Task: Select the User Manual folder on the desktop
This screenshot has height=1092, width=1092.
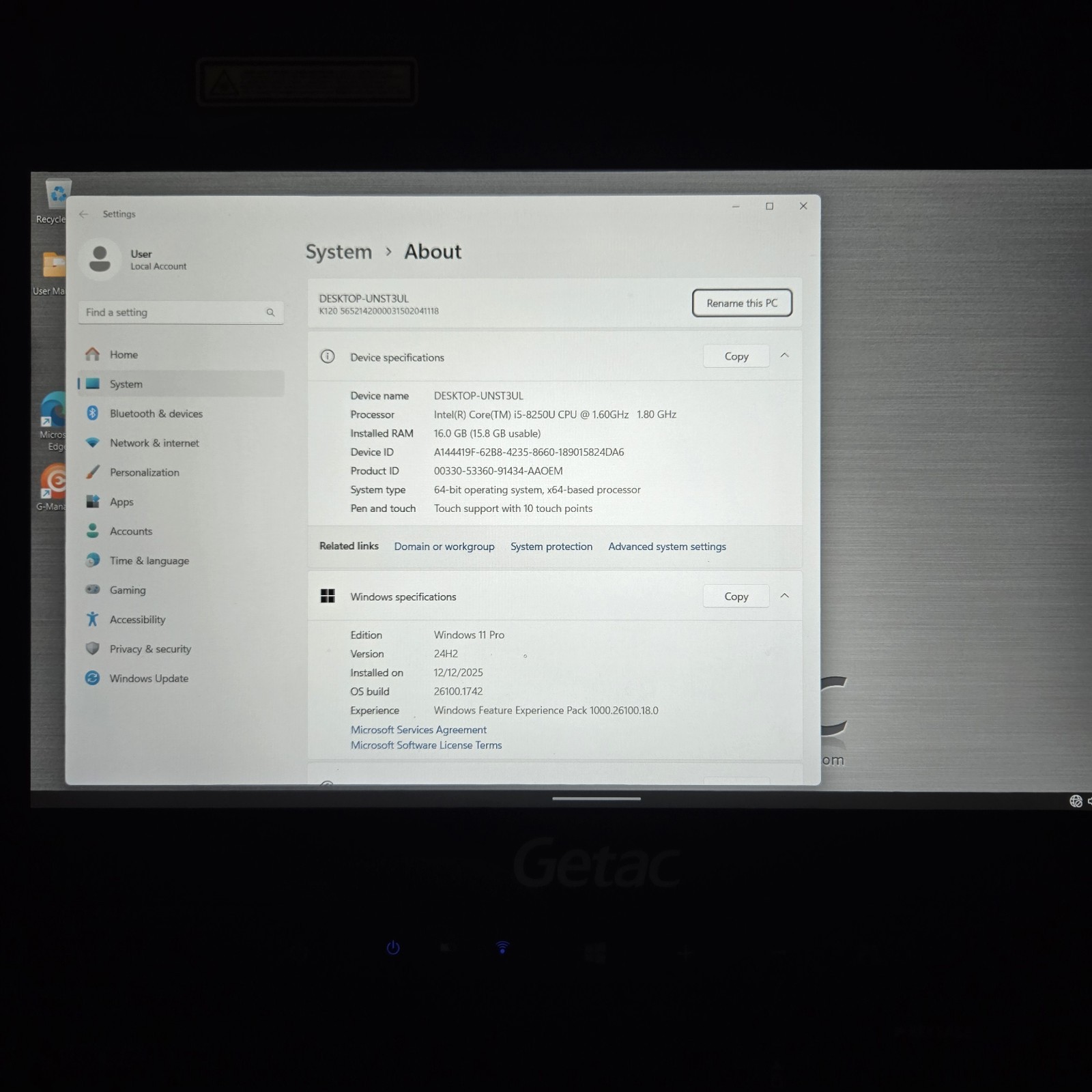Action: [51, 273]
